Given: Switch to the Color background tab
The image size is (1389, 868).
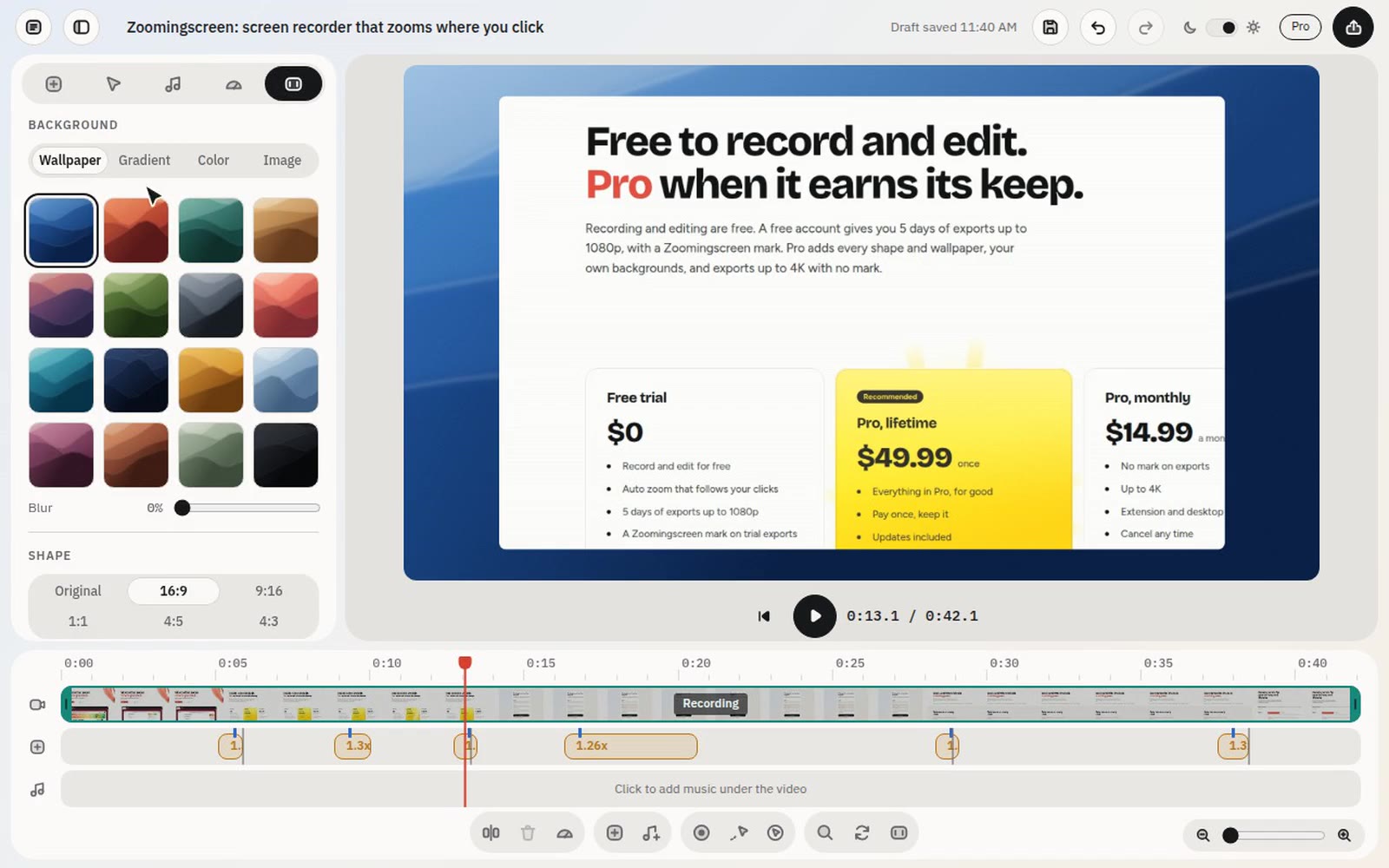Looking at the screenshot, I should pos(213,161).
